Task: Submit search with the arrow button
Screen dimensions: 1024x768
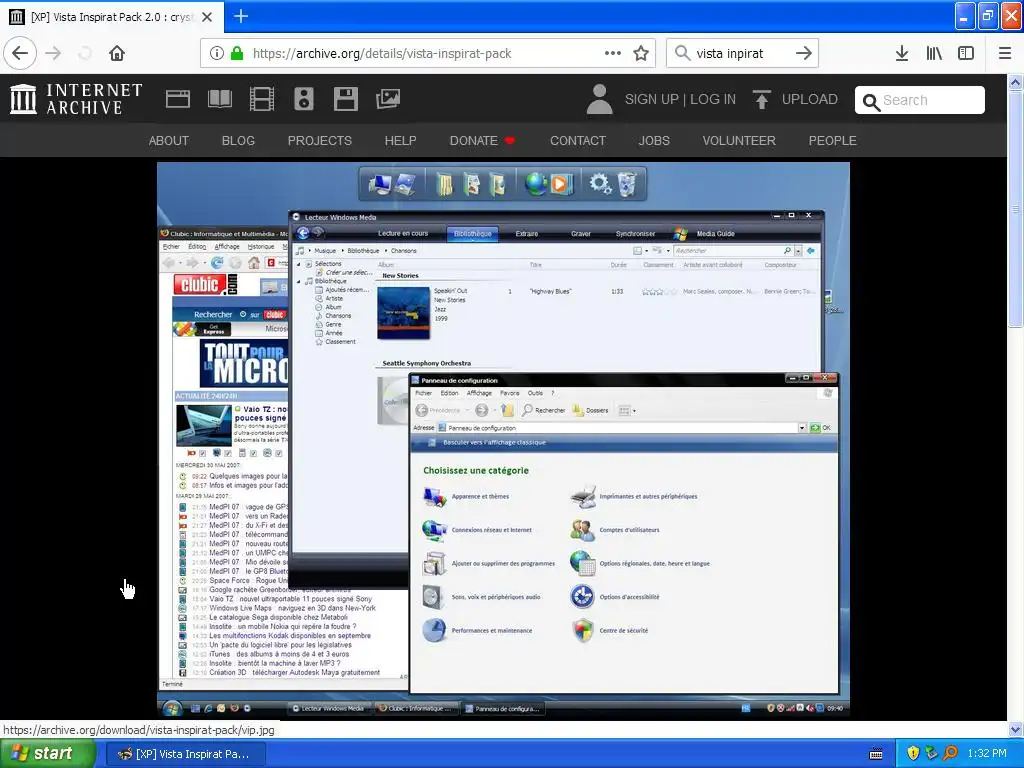Action: pyautogui.click(x=804, y=54)
